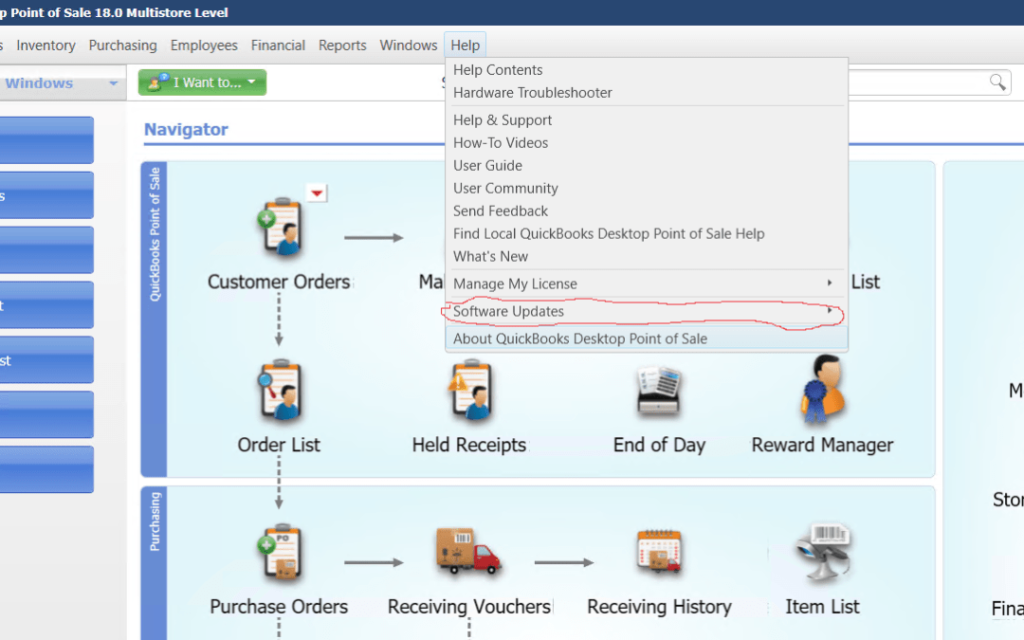Open the Purchase Orders icon

[x=280, y=551]
